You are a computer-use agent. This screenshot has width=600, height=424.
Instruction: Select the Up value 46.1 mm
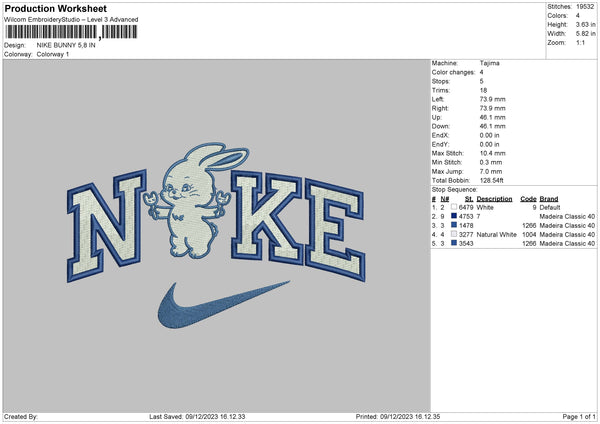pos(492,117)
